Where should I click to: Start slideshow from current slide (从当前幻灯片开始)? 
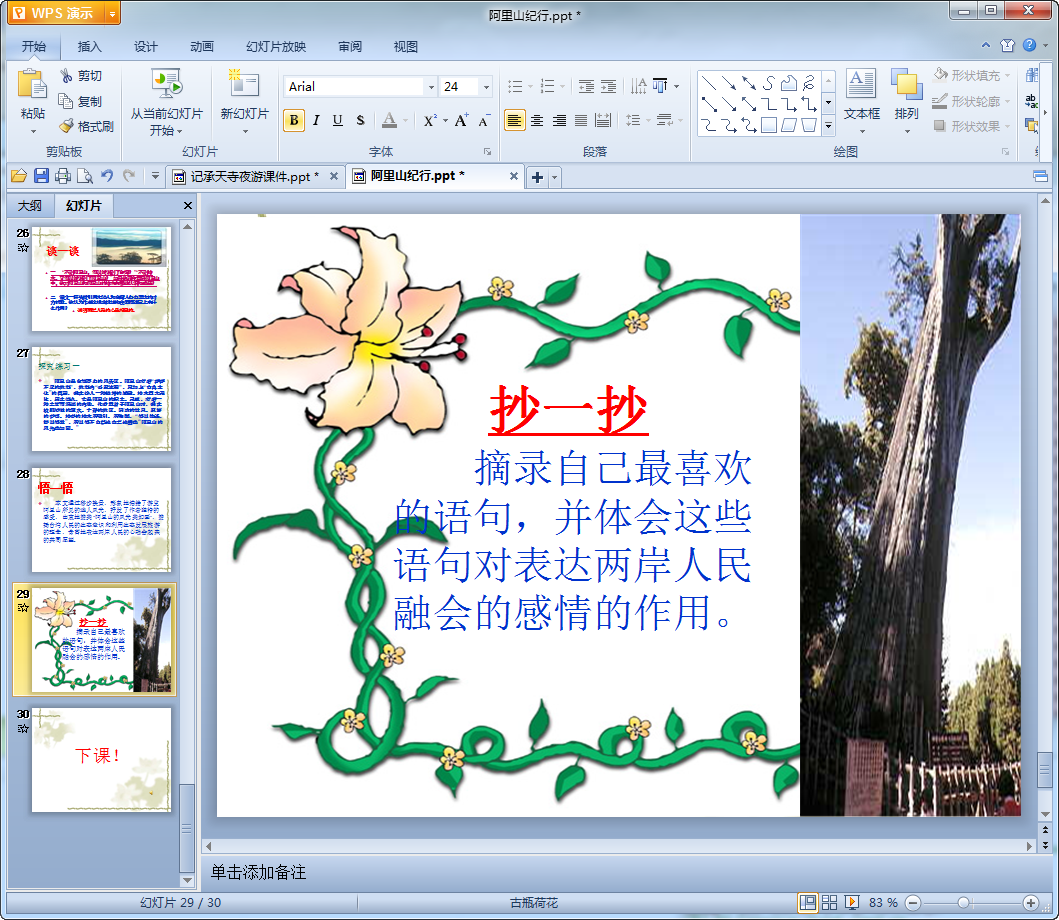(166, 101)
